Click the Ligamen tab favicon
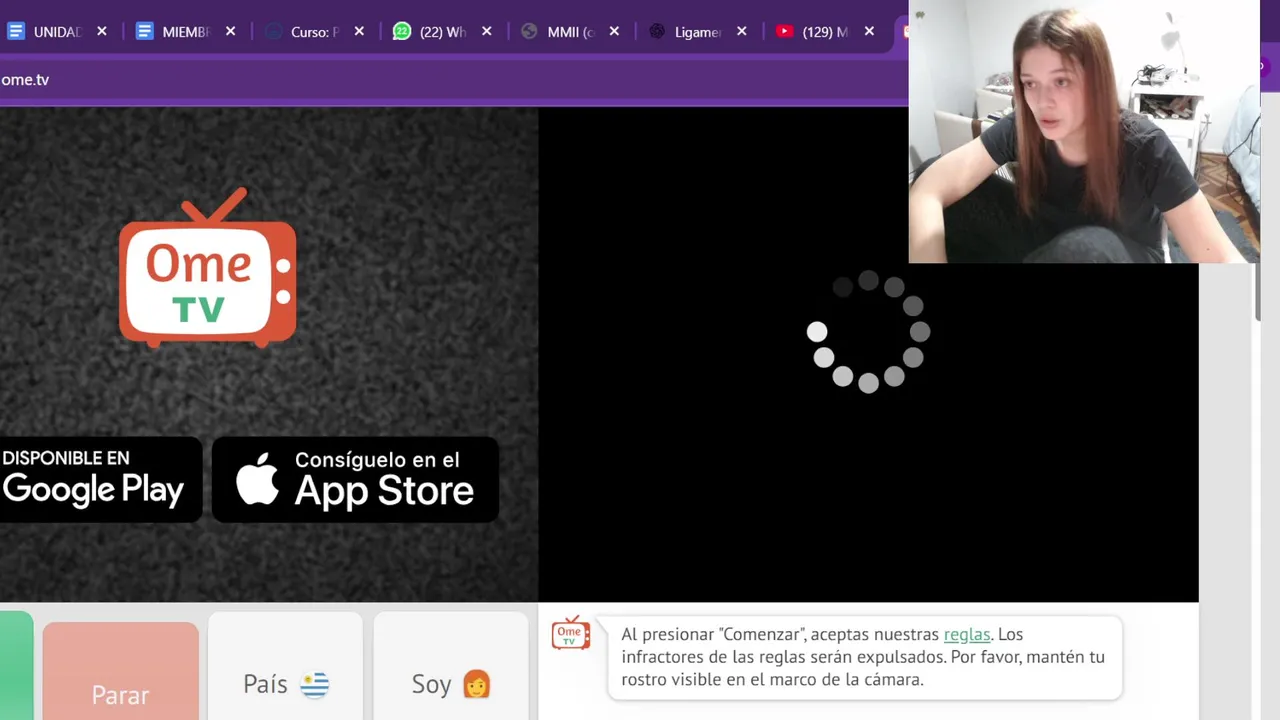 point(657,31)
